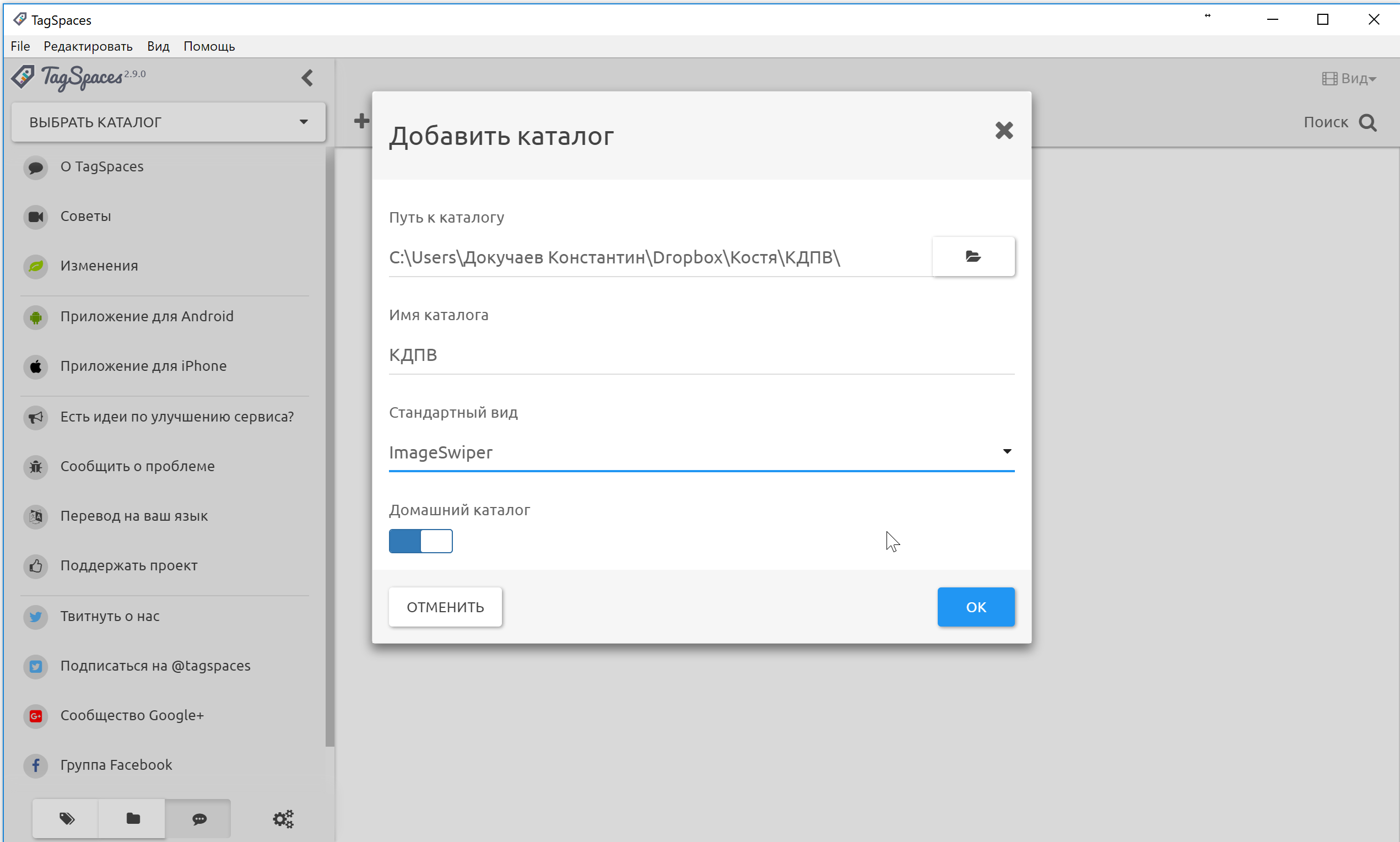Open Поддержать проект link

tap(129, 565)
